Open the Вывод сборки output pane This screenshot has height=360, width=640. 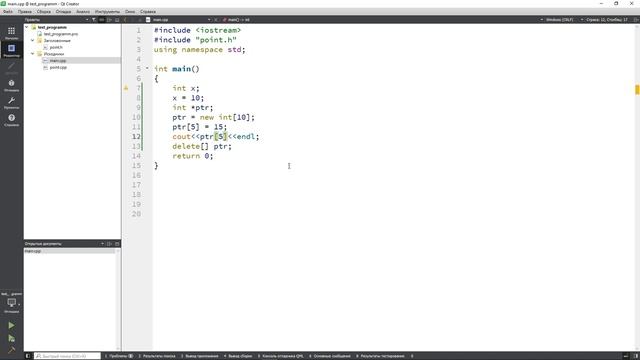tap(238, 356)
